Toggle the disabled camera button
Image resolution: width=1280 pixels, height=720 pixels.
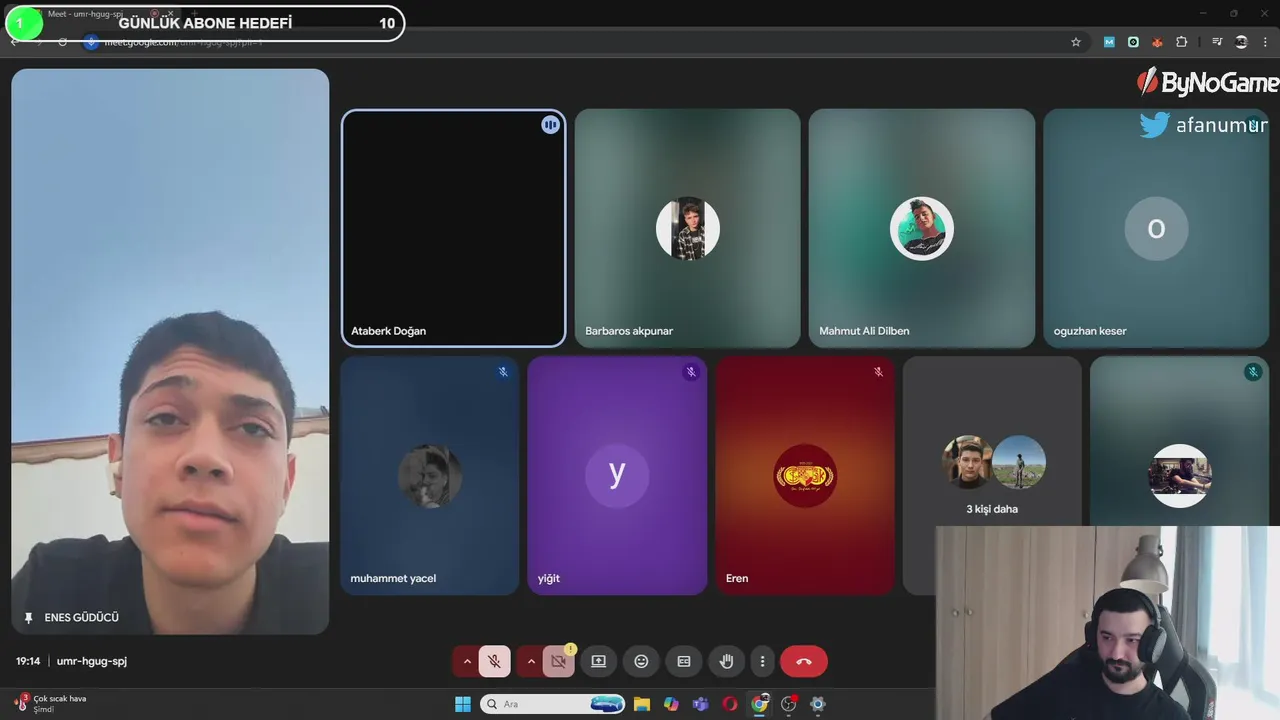[x=558, y=661]
